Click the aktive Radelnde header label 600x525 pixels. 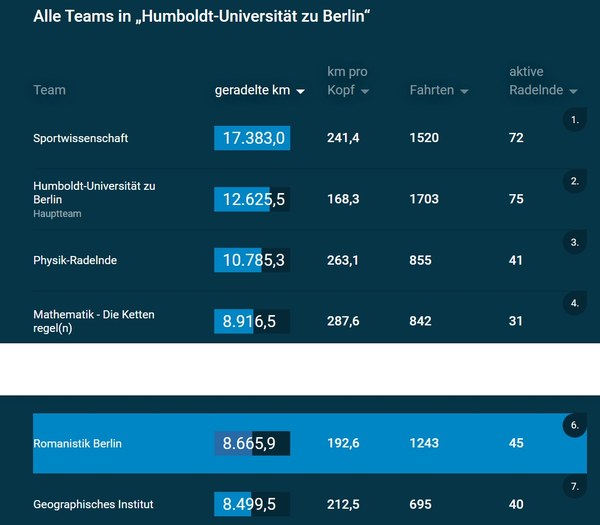point(536,81)
